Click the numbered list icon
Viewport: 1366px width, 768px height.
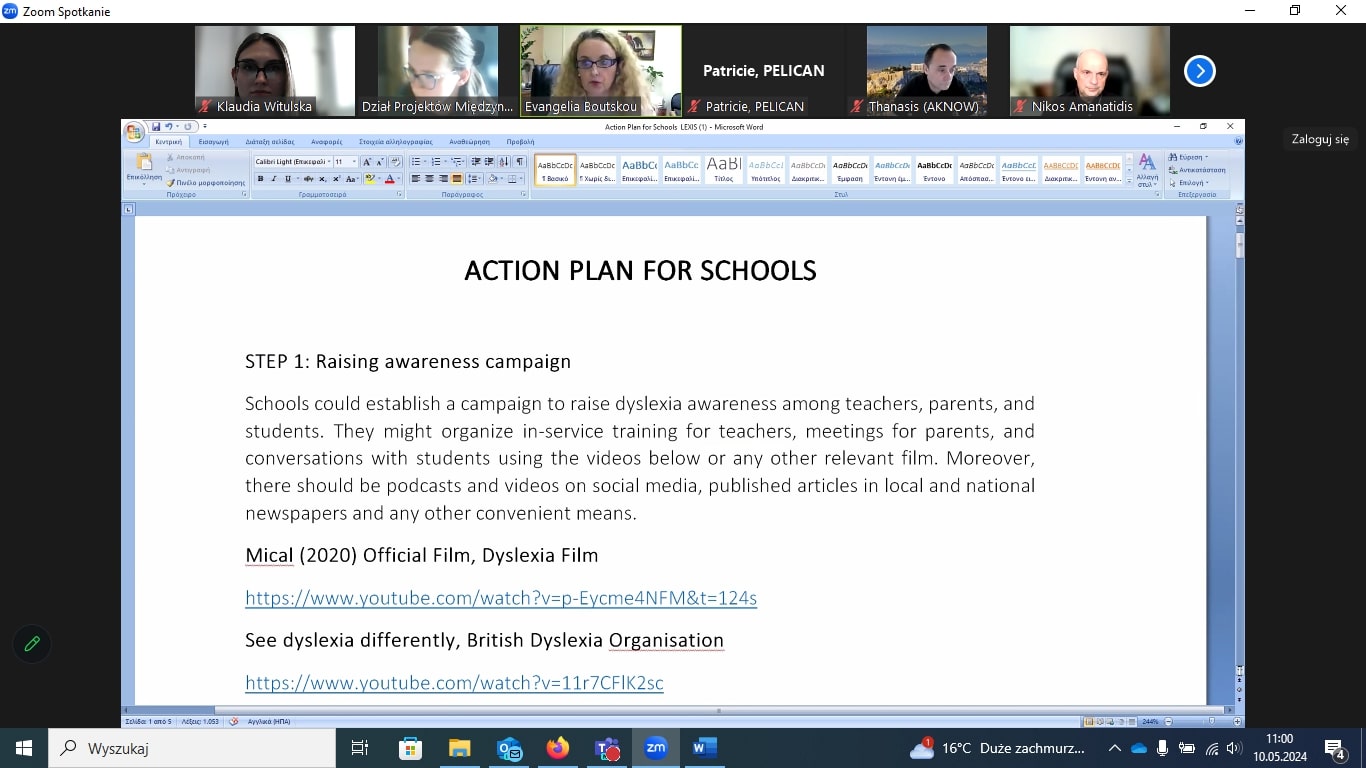click(435, 162)
